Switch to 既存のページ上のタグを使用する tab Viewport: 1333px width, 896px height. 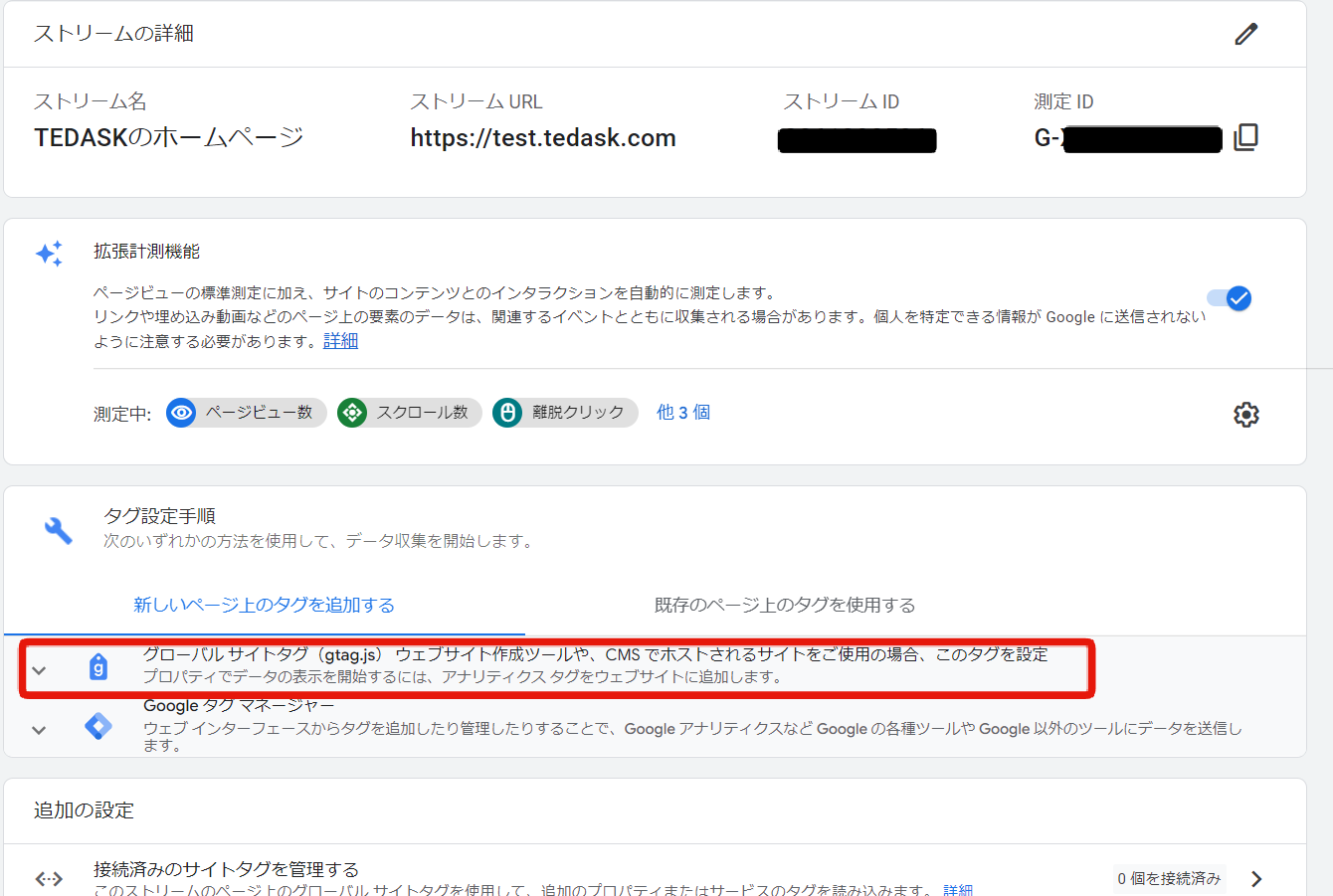click(784, 605)
